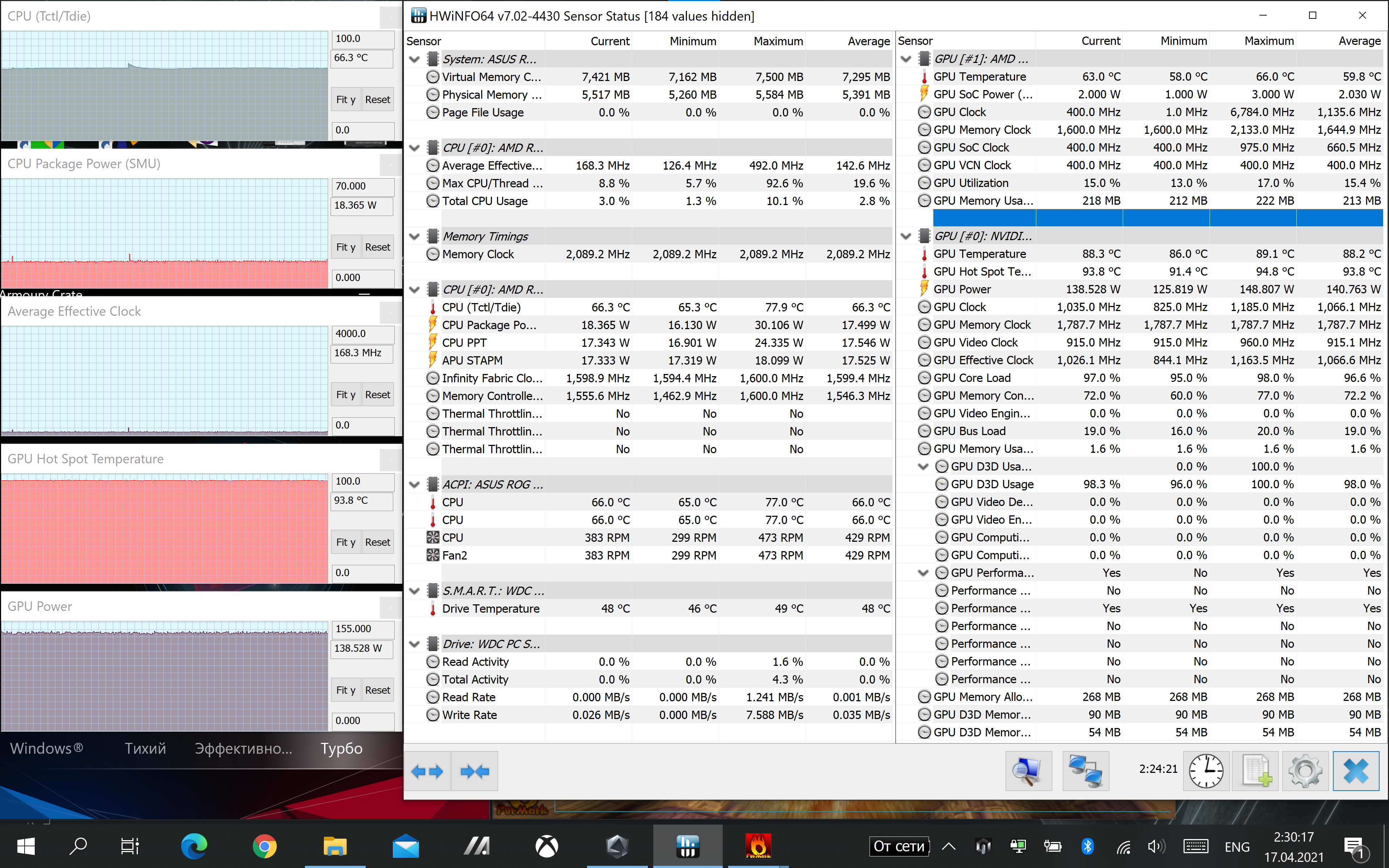1389x868 pixels.
Task: Click the shrink layout arrows button
Action: tap(475, 771)
